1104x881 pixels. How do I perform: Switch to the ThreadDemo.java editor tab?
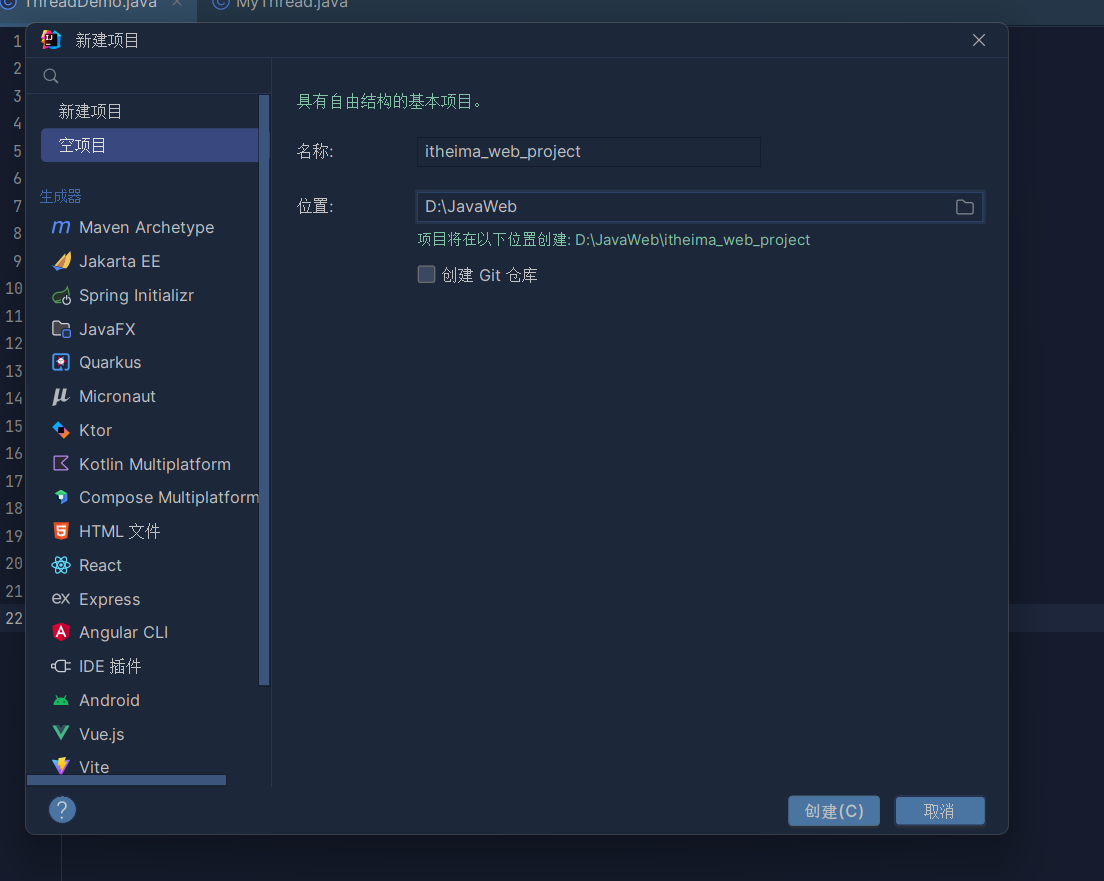(x=91, y=5)
